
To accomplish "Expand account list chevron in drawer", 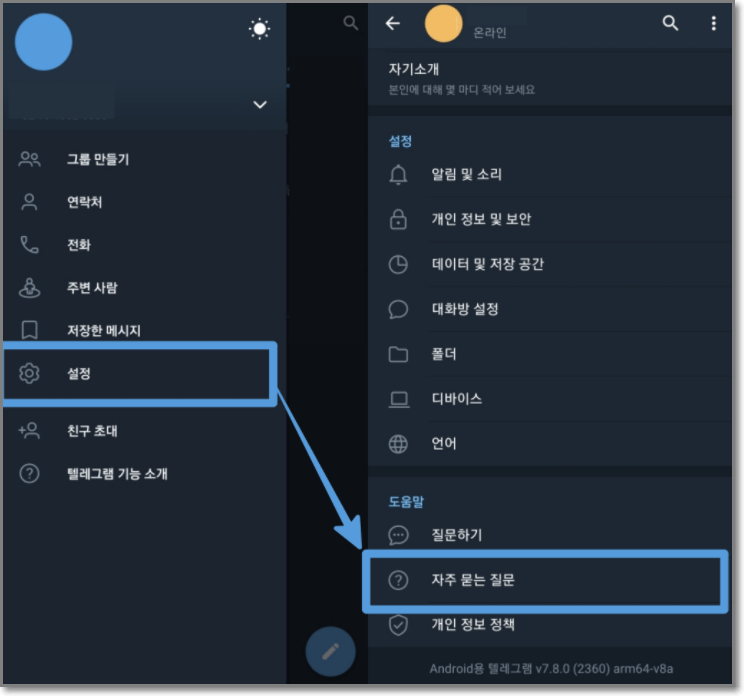I will pyautogui.click(x=260, y=104).
